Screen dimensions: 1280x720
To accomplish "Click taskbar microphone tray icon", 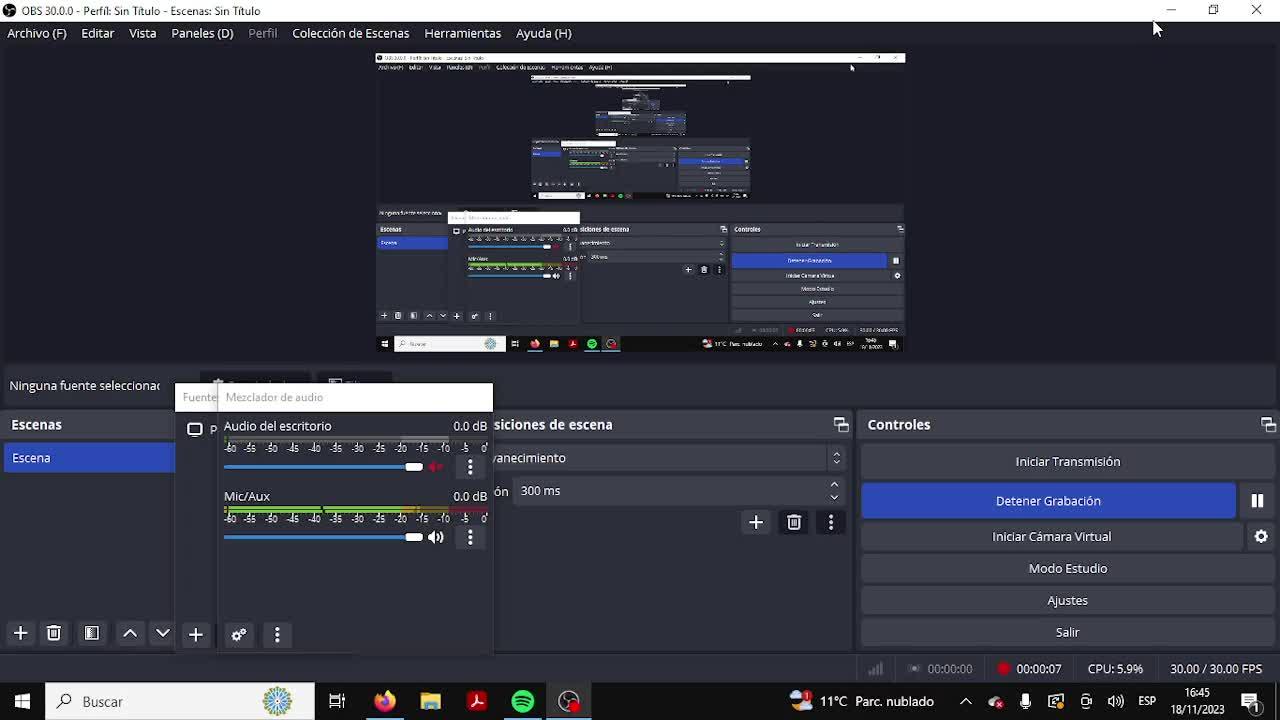I will 1025,701.
